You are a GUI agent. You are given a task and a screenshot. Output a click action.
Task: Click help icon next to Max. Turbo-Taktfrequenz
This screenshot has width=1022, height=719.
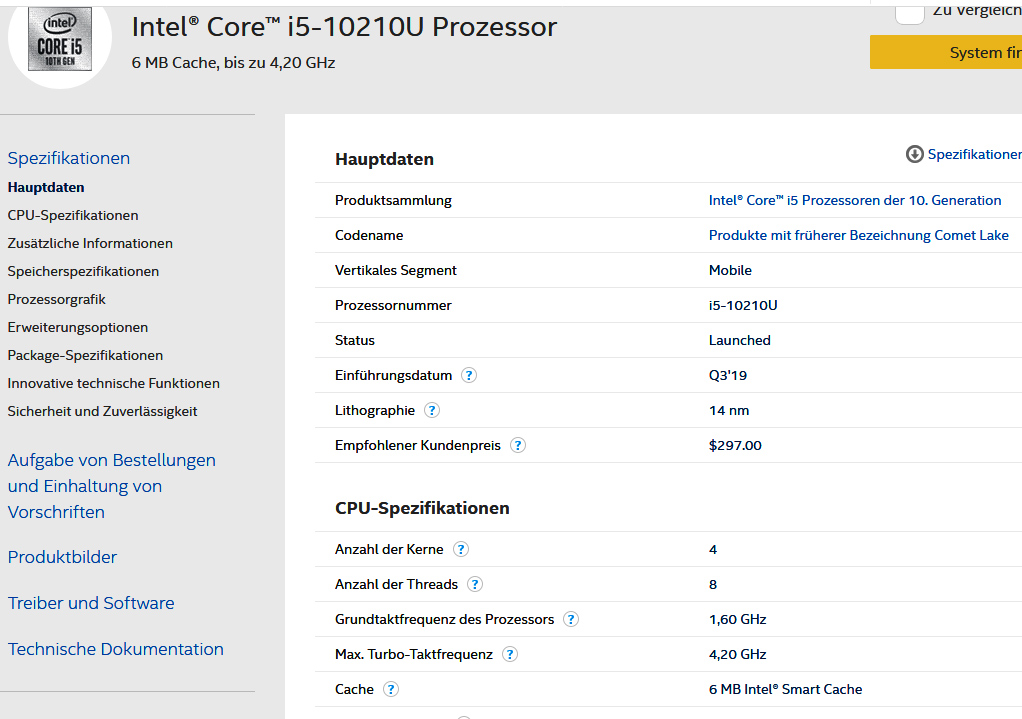(x=510, y=654)
